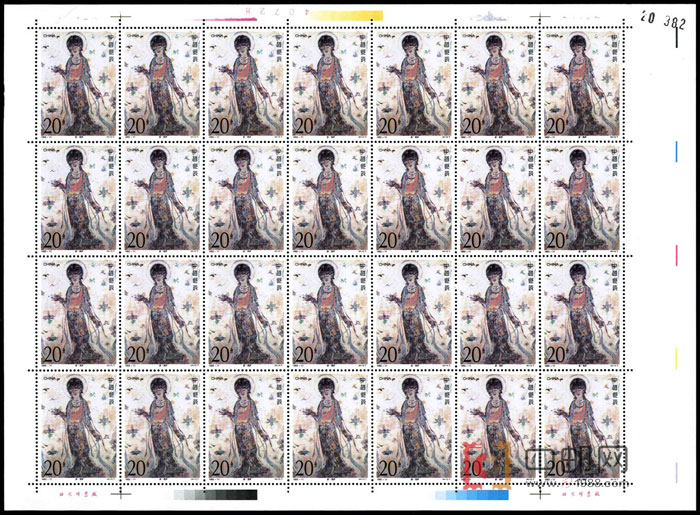
Task: Select the fourth stamp in the second row
Action: tap(327, 197)
